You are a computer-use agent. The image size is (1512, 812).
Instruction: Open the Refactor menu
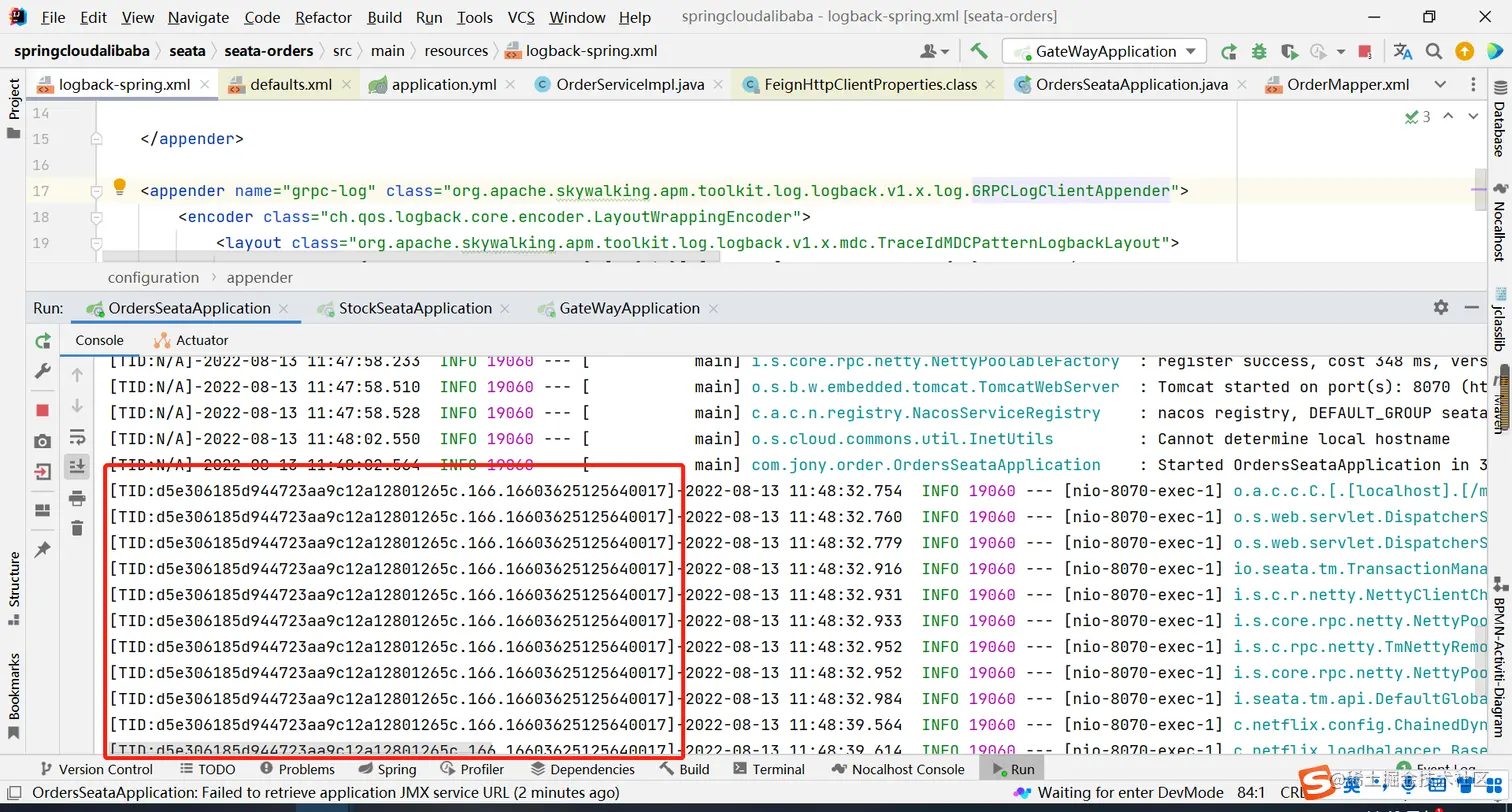tap(324, 17)
